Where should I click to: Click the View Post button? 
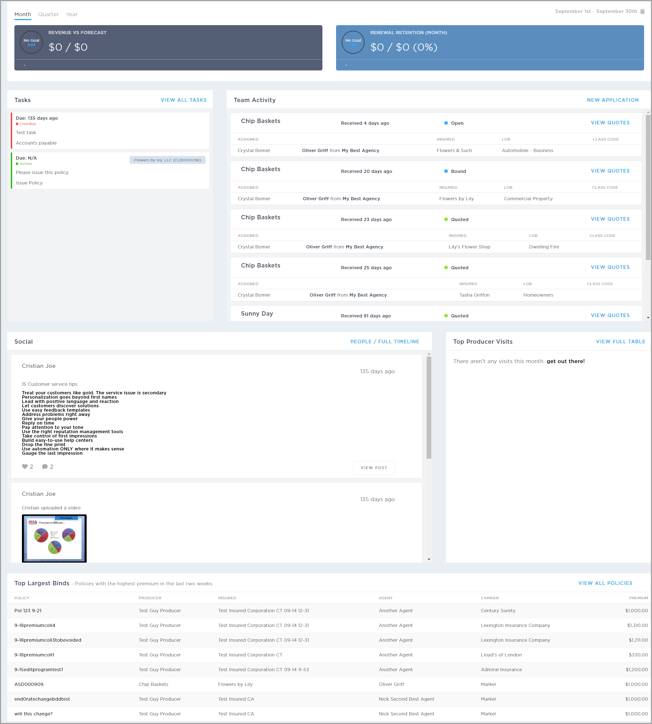point(374,467)
